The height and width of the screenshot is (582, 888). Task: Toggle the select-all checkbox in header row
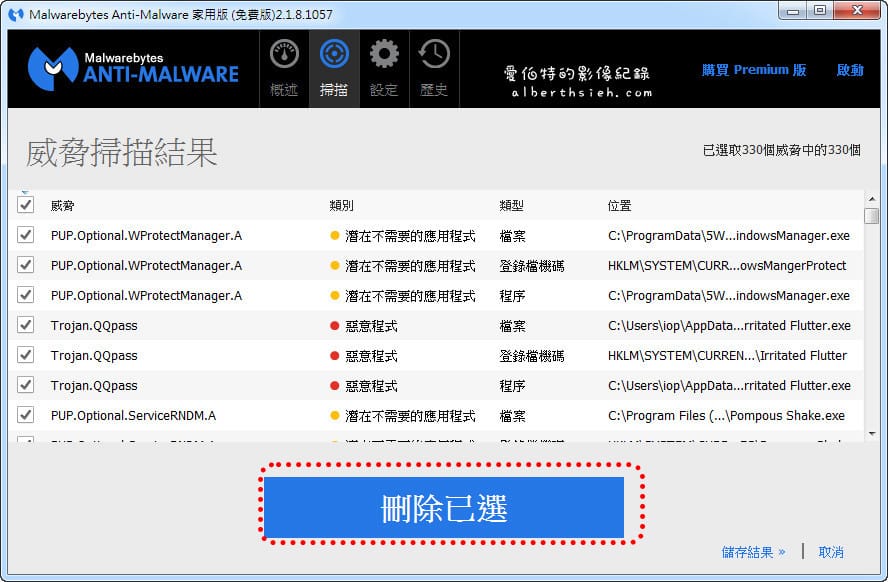click(x=25, y=204)
